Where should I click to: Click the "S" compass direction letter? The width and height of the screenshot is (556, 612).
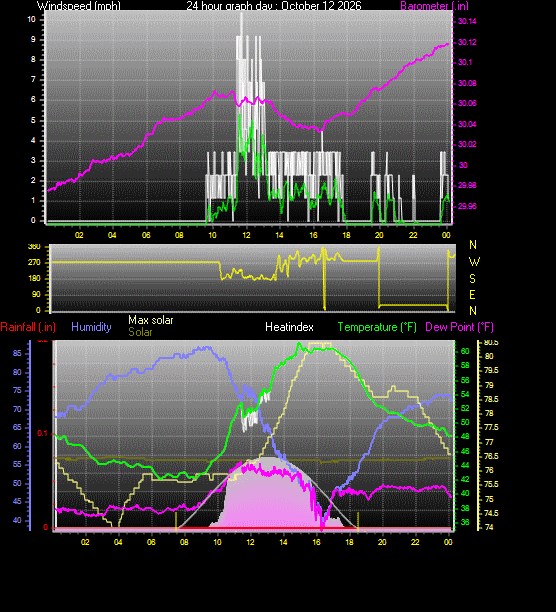click(473, 279)
